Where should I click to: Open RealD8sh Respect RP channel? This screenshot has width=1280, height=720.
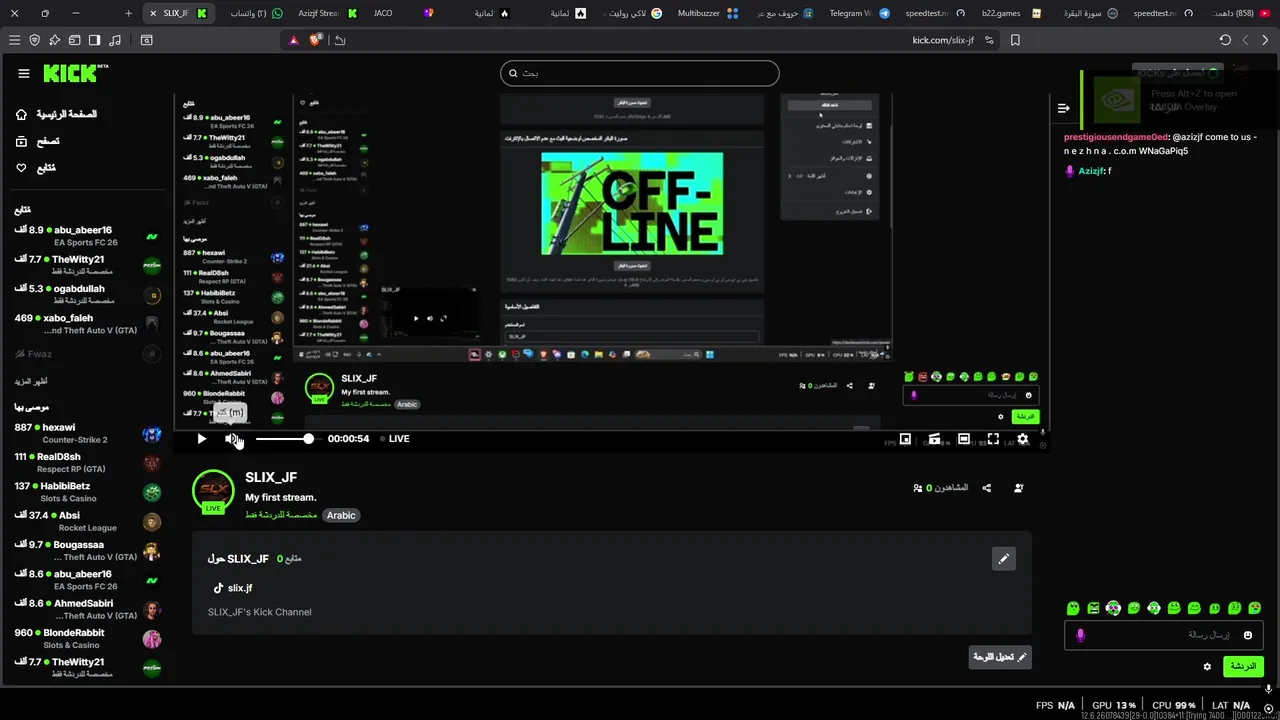point(88,462)
